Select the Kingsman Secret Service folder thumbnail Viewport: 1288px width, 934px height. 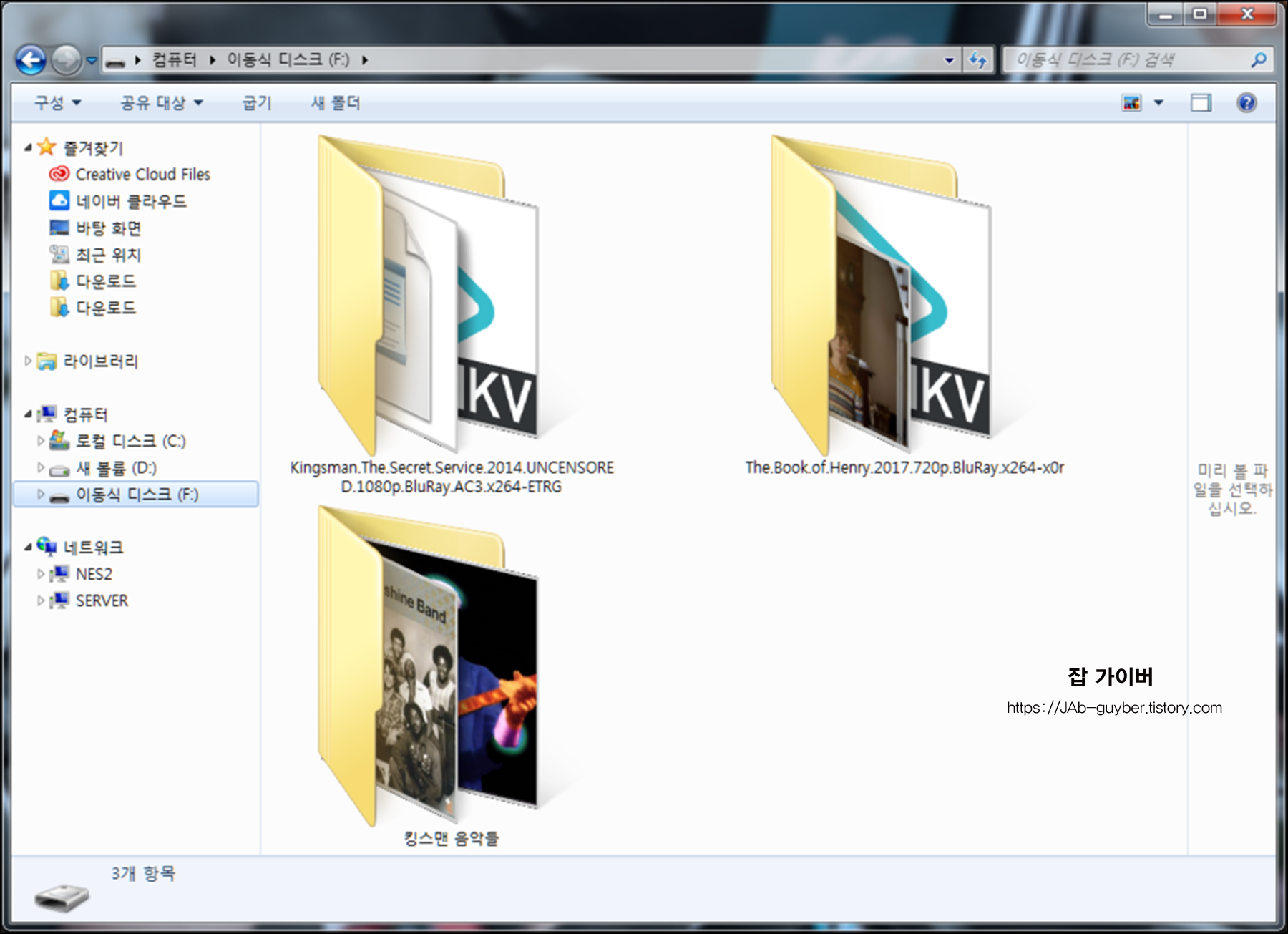coord(428,295)
